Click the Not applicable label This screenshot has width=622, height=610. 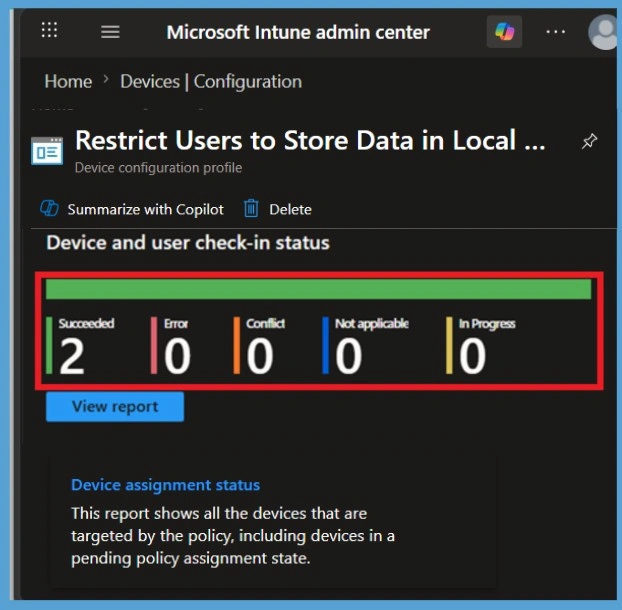(372, 324)
